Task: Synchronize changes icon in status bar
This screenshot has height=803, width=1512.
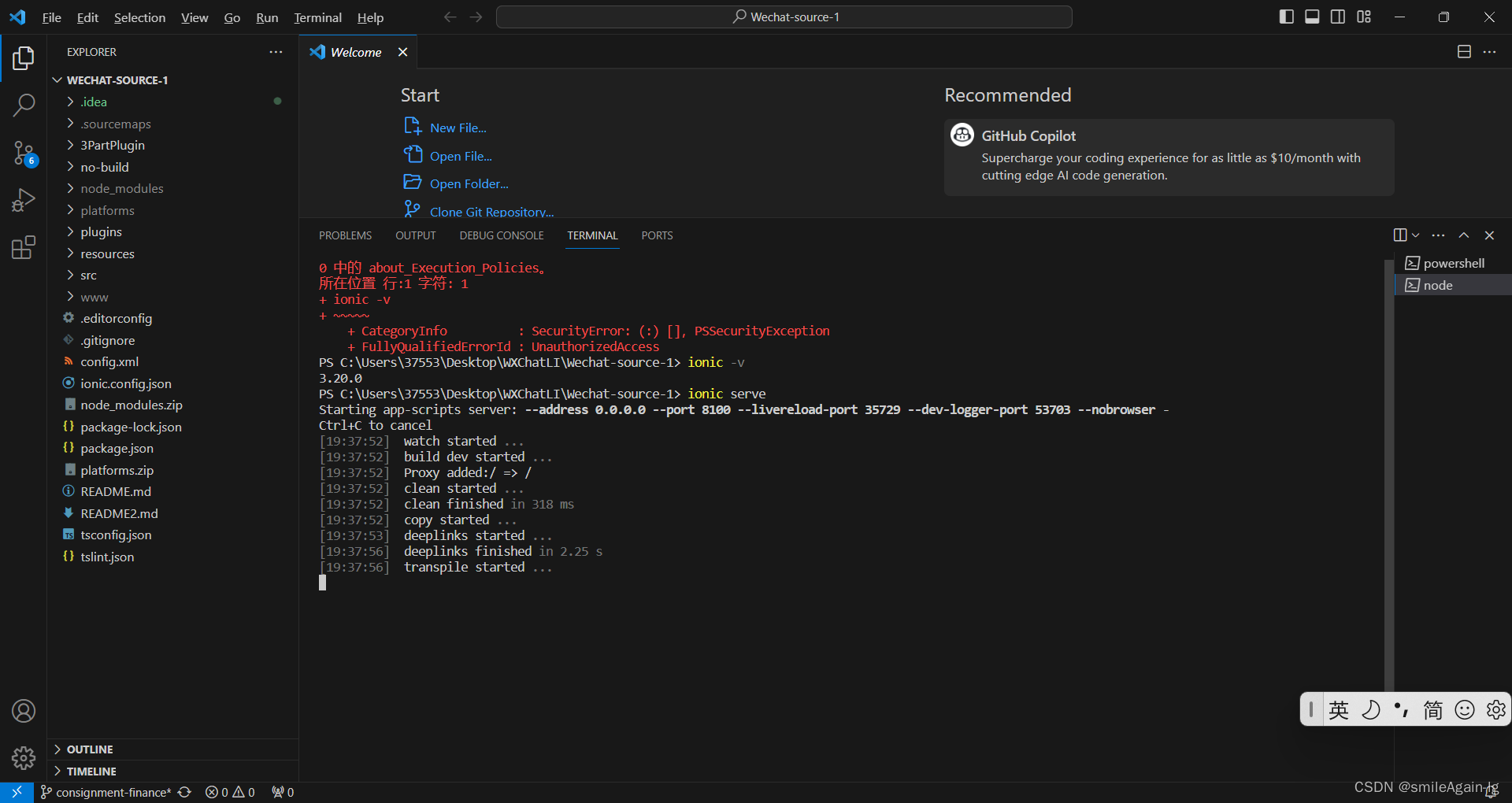Action: tap(184, 792)
